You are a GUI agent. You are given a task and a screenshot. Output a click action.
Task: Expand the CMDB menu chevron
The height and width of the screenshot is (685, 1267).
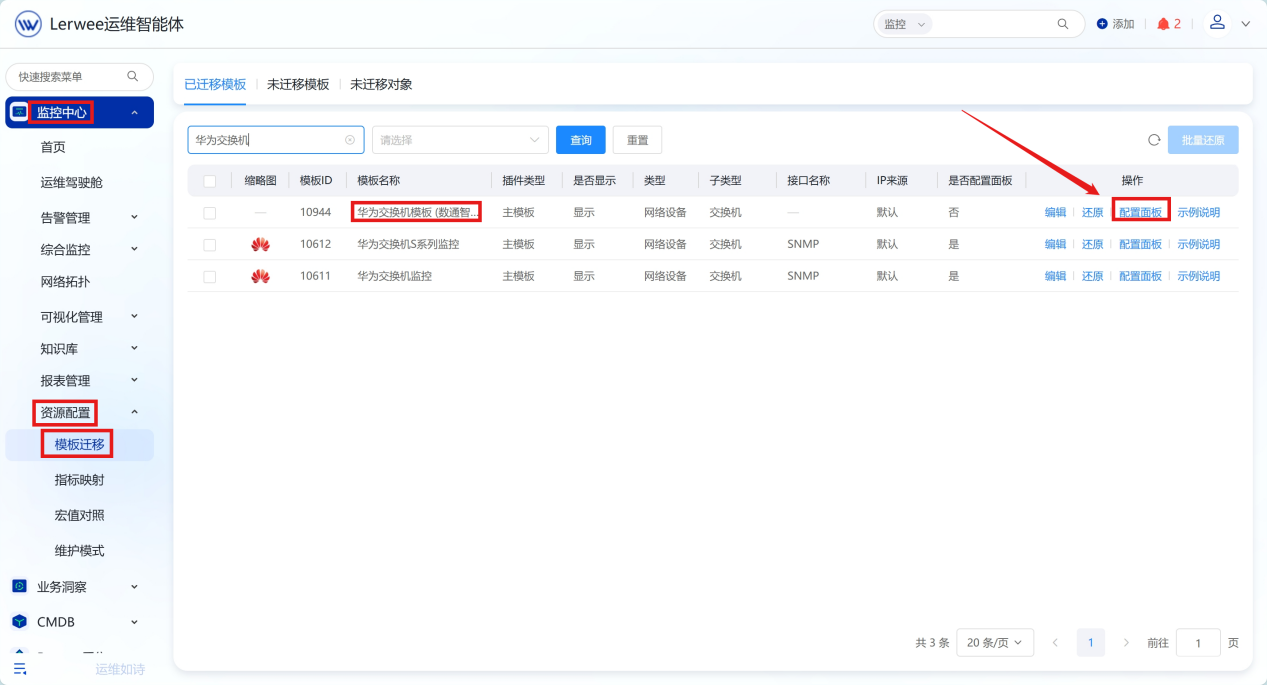[134, 622]
